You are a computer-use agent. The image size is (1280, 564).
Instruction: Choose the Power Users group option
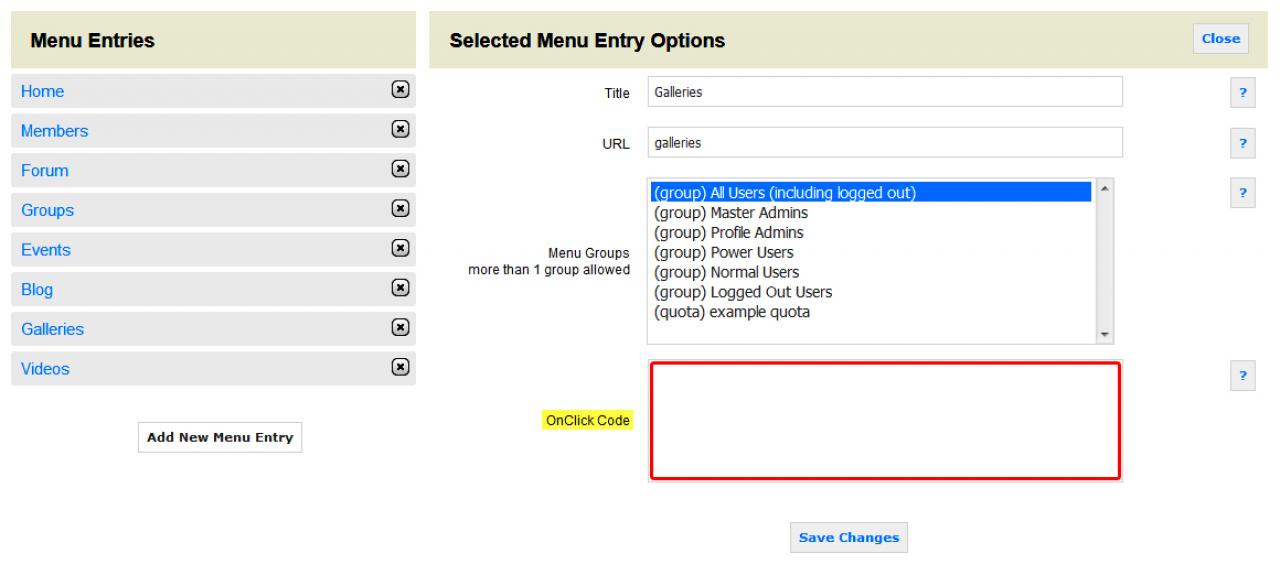point(723,253)
